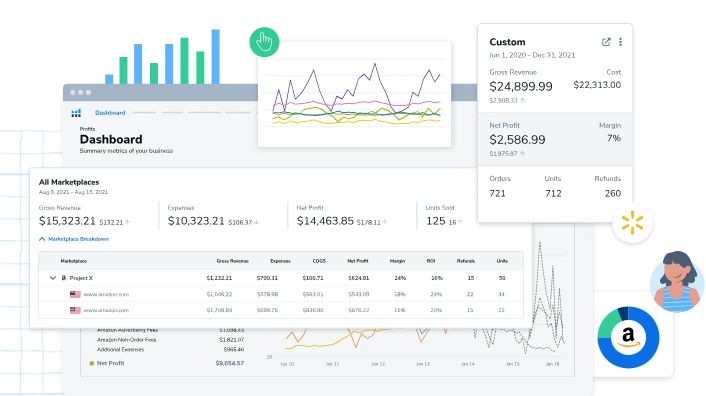
Task: Collapse the Marketplace Breakdown section
Action: pos(42,239)
